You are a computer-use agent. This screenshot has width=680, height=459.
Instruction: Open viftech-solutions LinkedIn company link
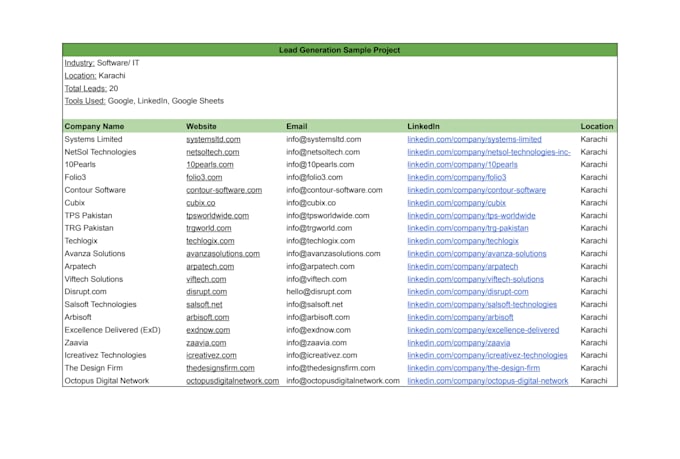[475, 279]
